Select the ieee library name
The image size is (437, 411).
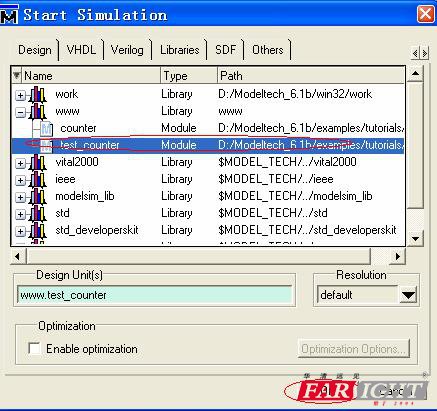pos(65,179)
